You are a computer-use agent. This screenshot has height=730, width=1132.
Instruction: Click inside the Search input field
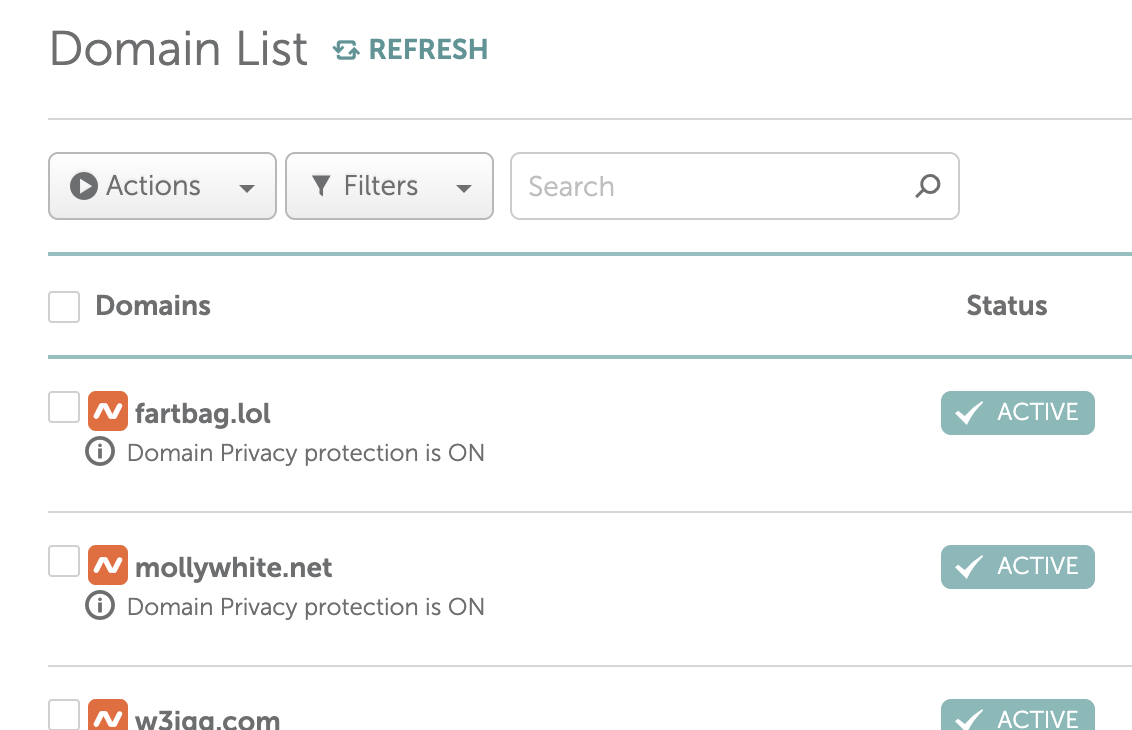[710, 186]
